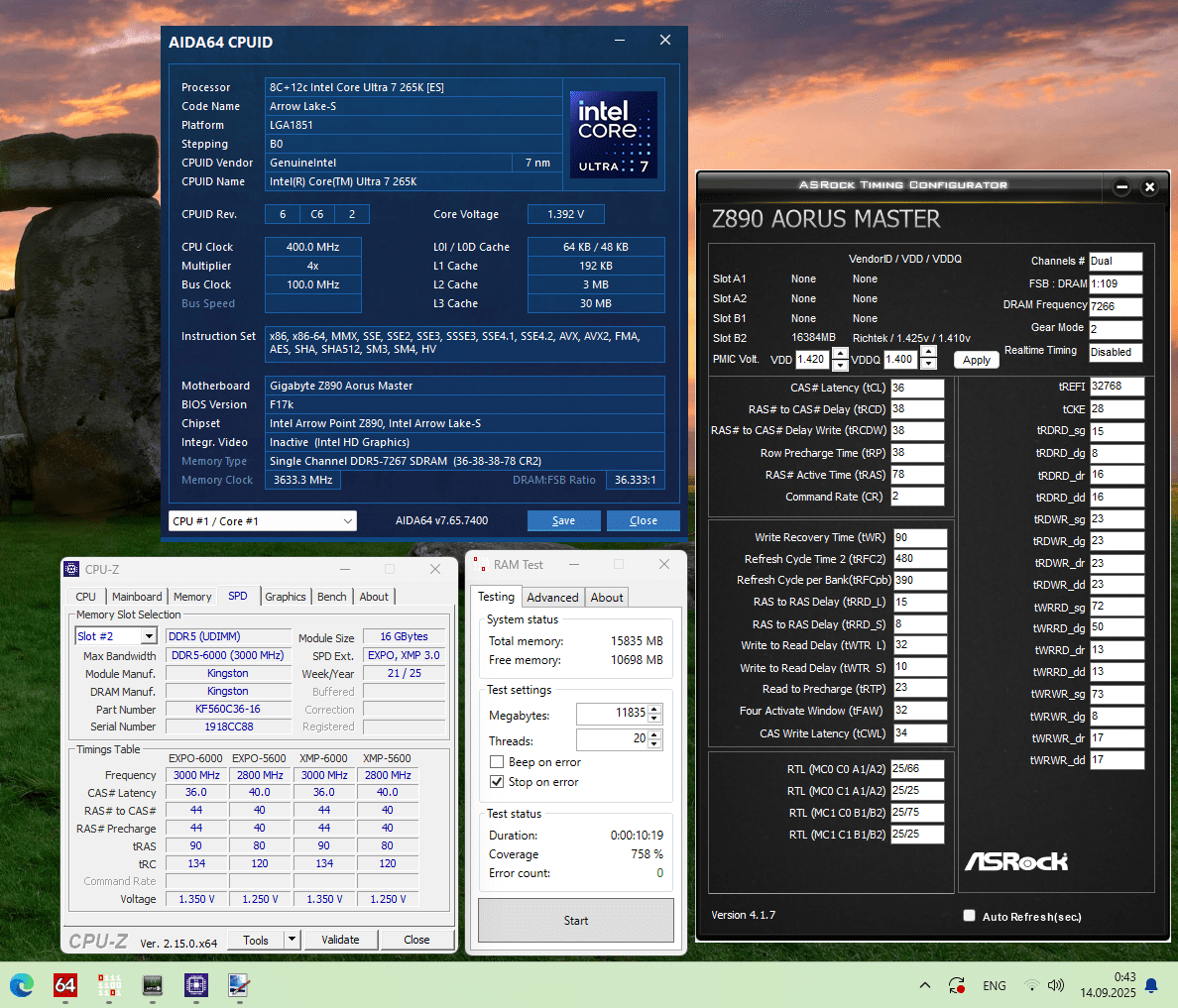
Task: Decrease VDDQ voltage with down arrow
Action: 928,364
